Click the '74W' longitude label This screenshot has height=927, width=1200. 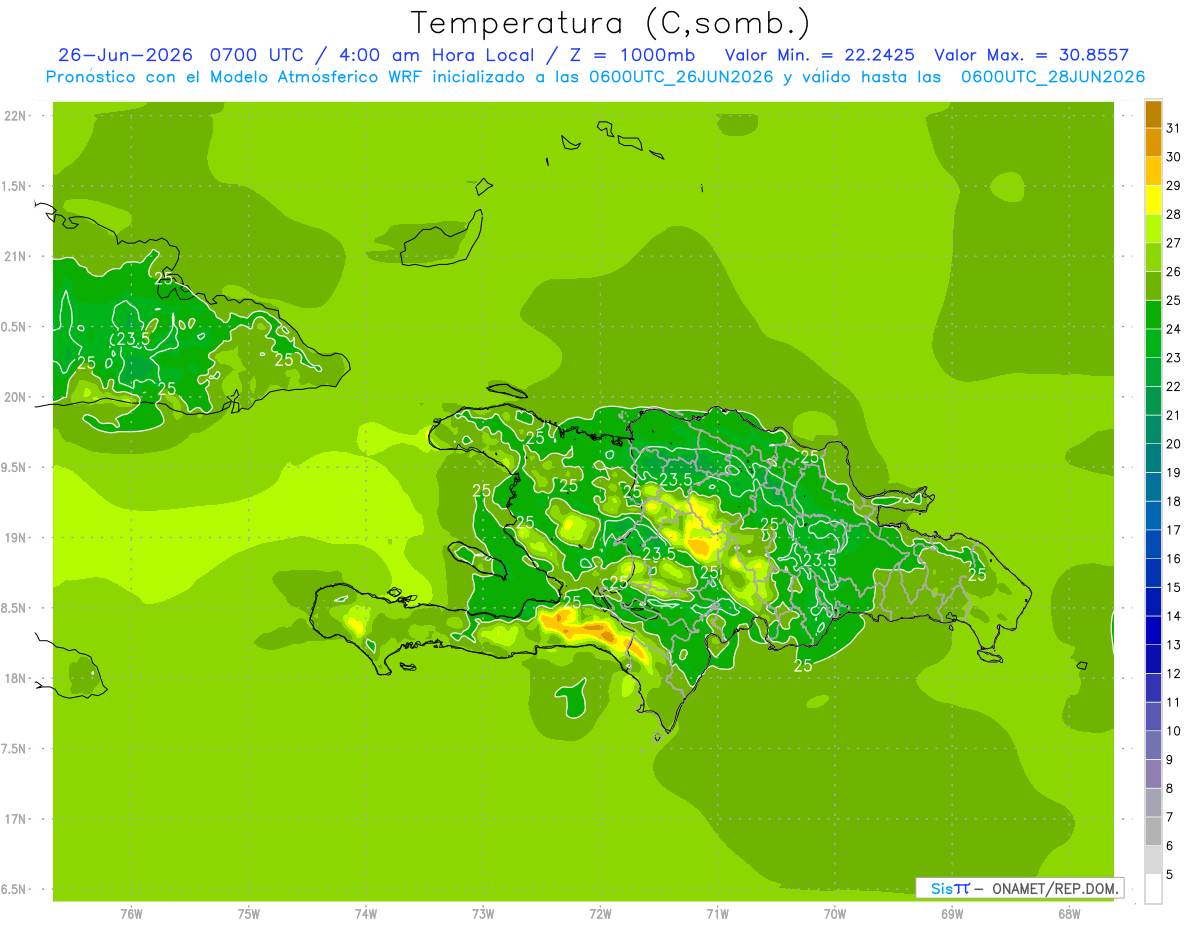[x=366, y=914]
